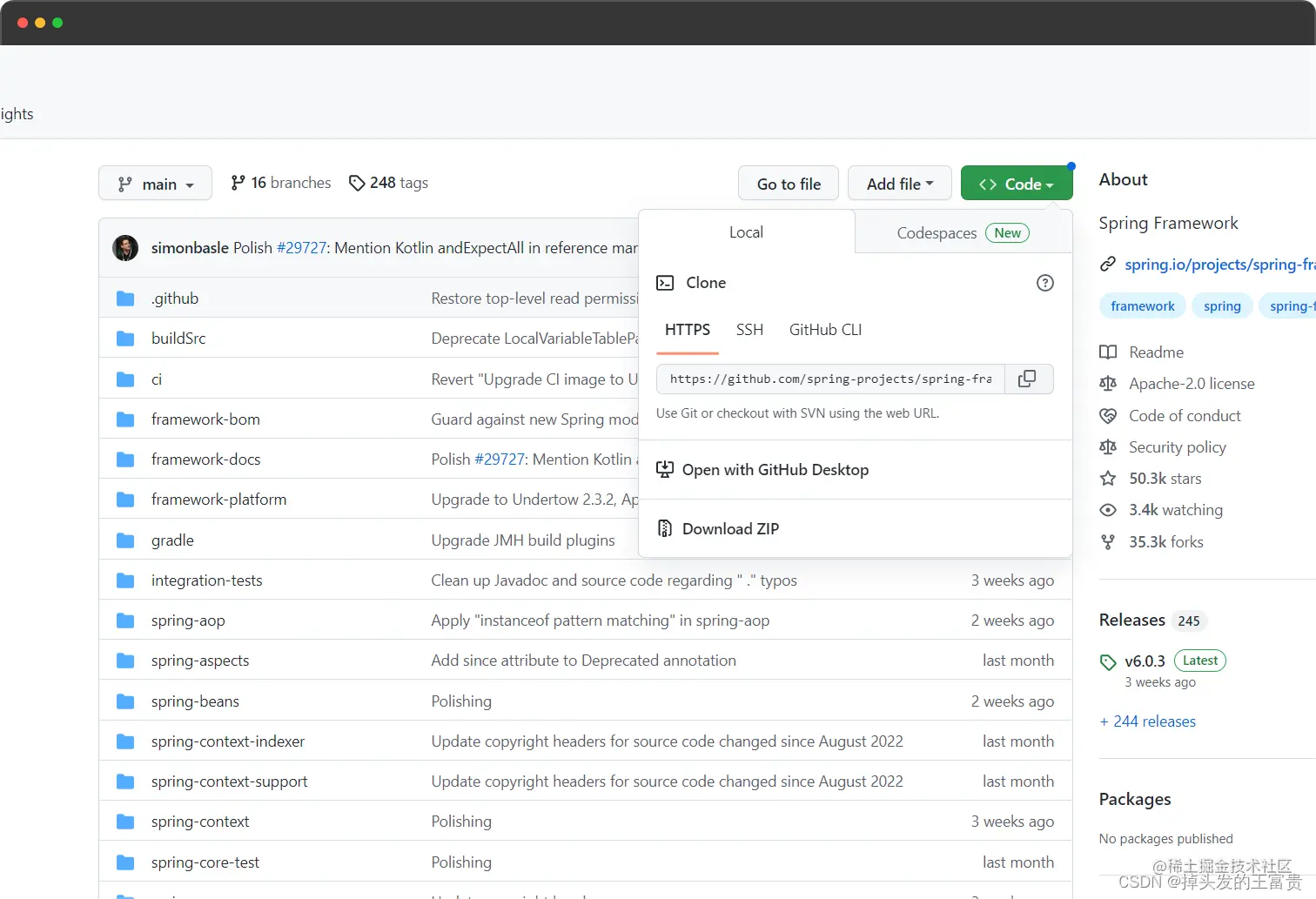Click the tag icon beside v6.0.3 release
Viewport: 1316px width, 899px height.
1108,662
